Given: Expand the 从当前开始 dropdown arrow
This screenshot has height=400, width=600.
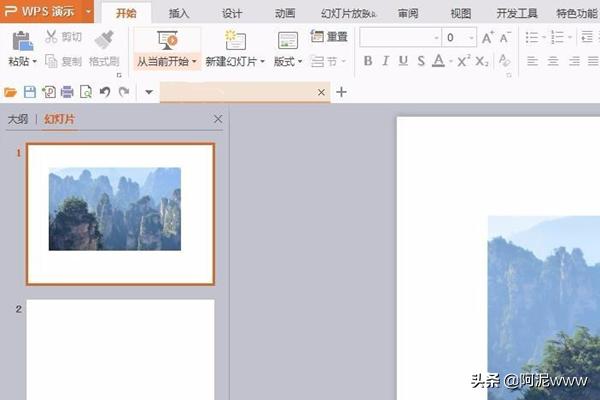Looking at the screenshot, I should click(194, 62).
